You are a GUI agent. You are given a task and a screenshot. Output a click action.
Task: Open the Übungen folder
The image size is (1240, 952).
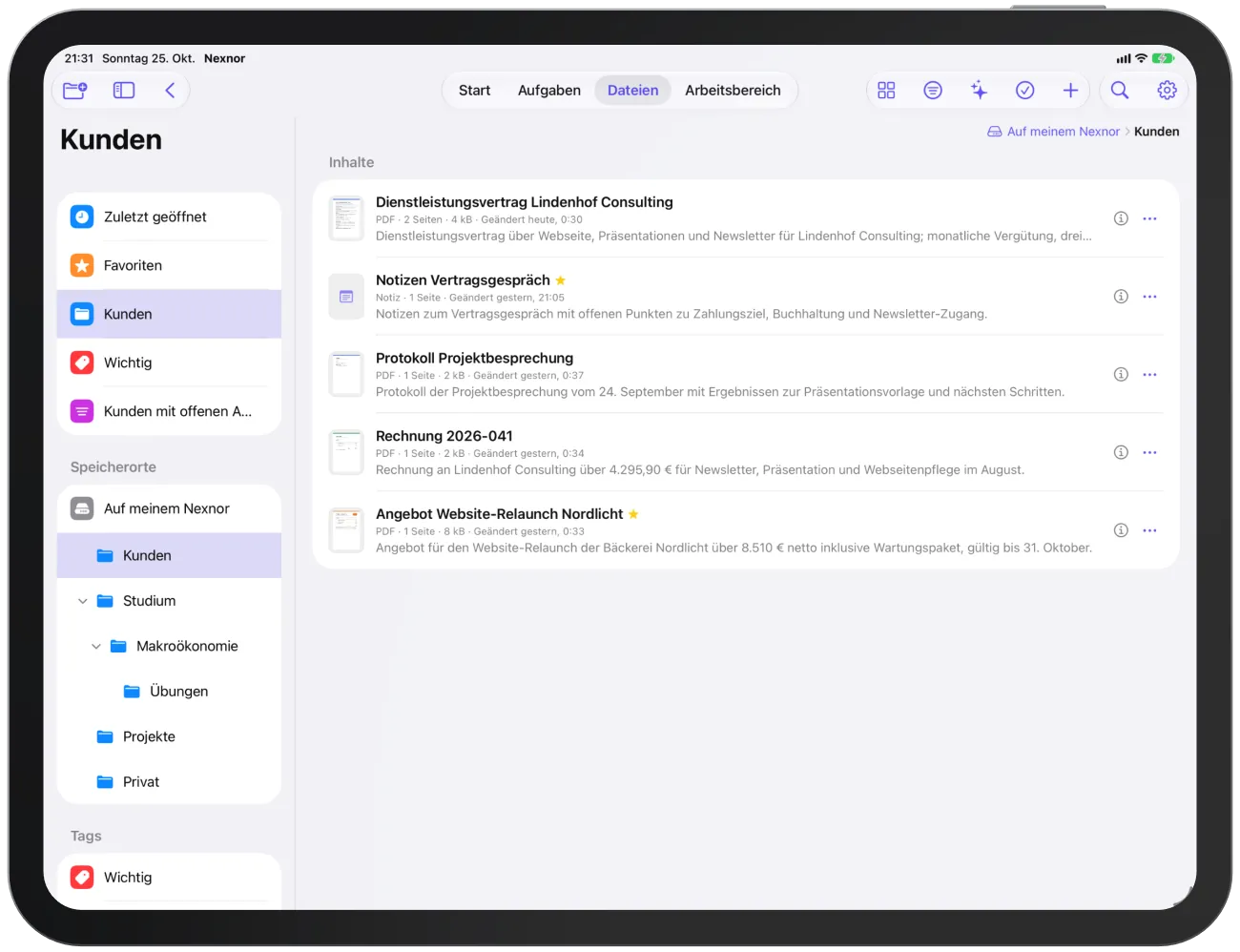tap(169, 692)
